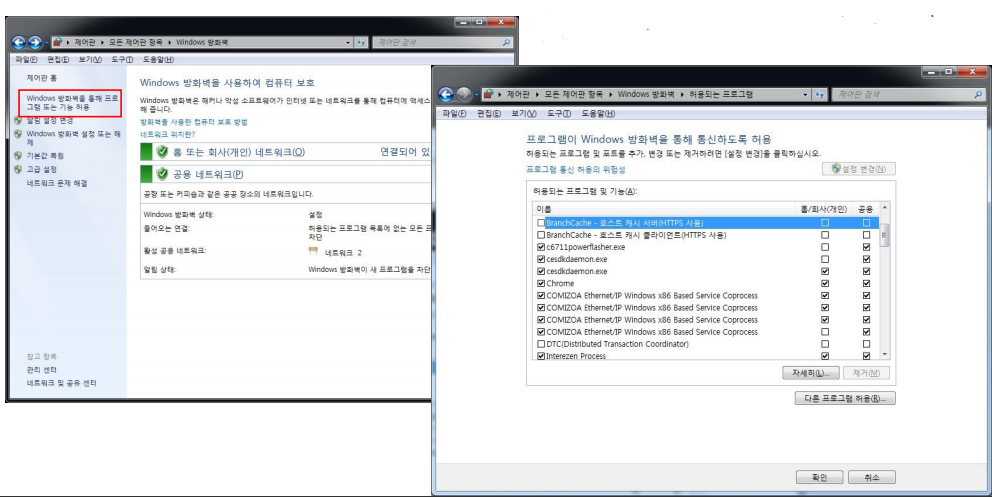The height and width of the screenshot is (497, 992).
Task: Uncheck the c6711powerflasher.exe checkbox
Action: tap(542, 247)
